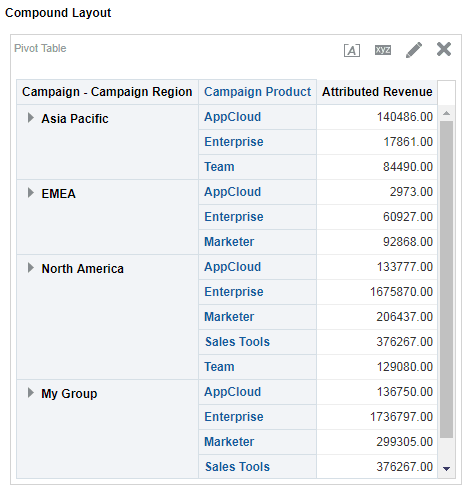Click the Attributed Revenue column header
This screenshot has width=467, height=492.
click(x=377, y=92)
